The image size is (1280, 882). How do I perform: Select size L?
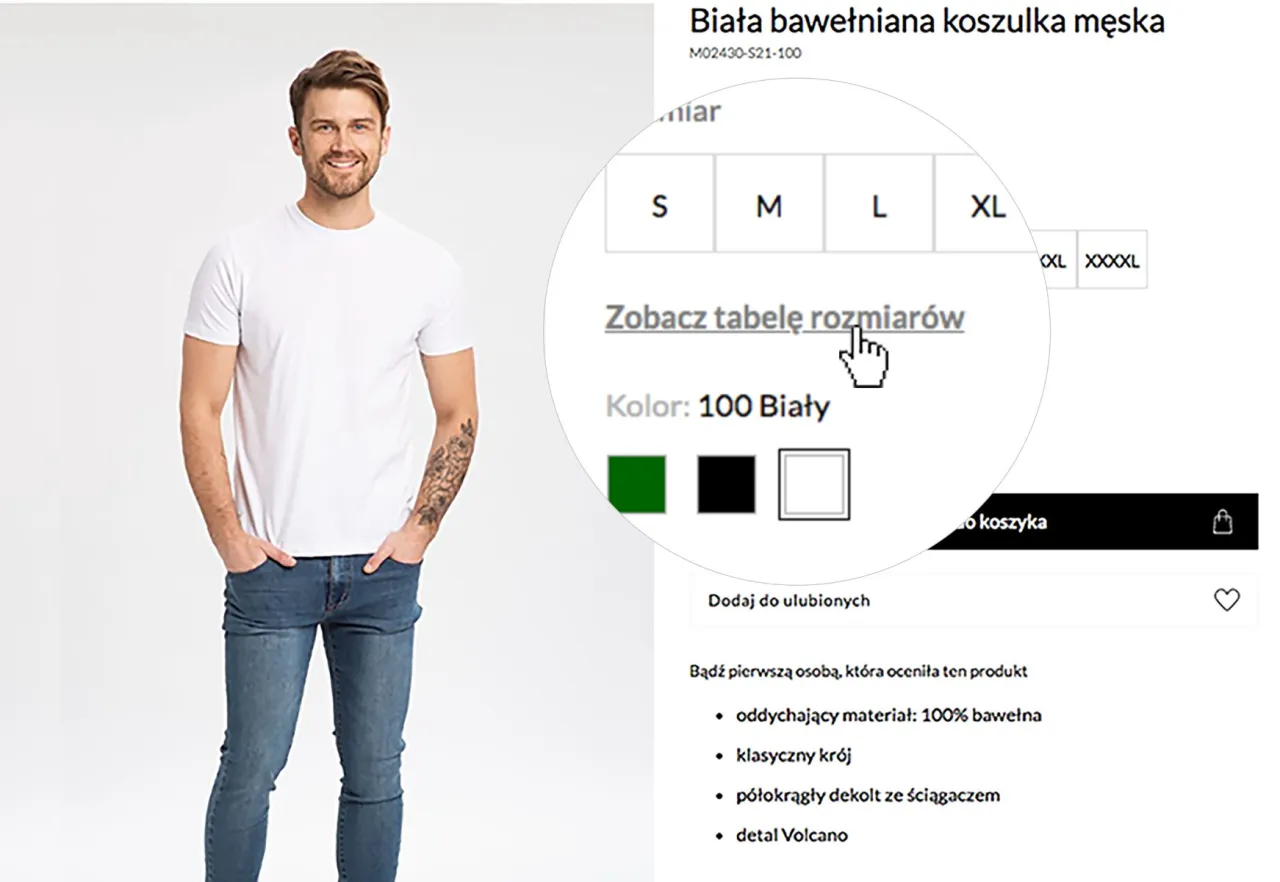[877, 205]
